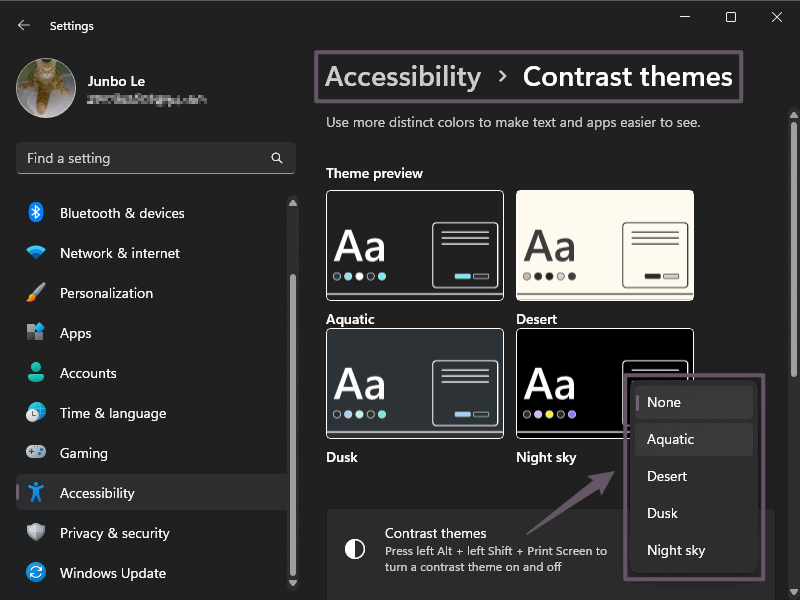This screenshot has width=800, height=600.
Task: Click the Dusk caption under preview
Action: tap(342, 457)
